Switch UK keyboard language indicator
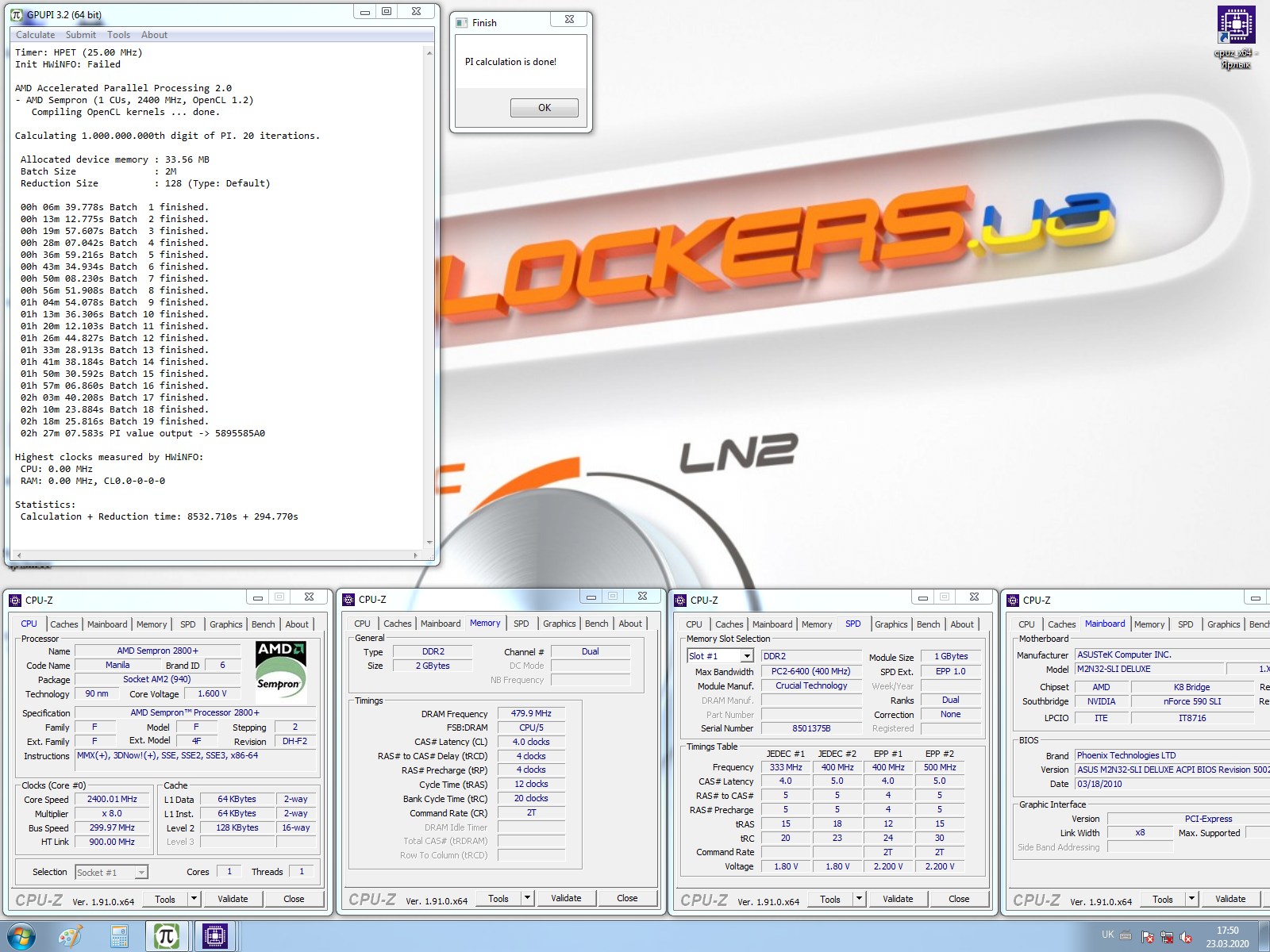 [1107, 935]
